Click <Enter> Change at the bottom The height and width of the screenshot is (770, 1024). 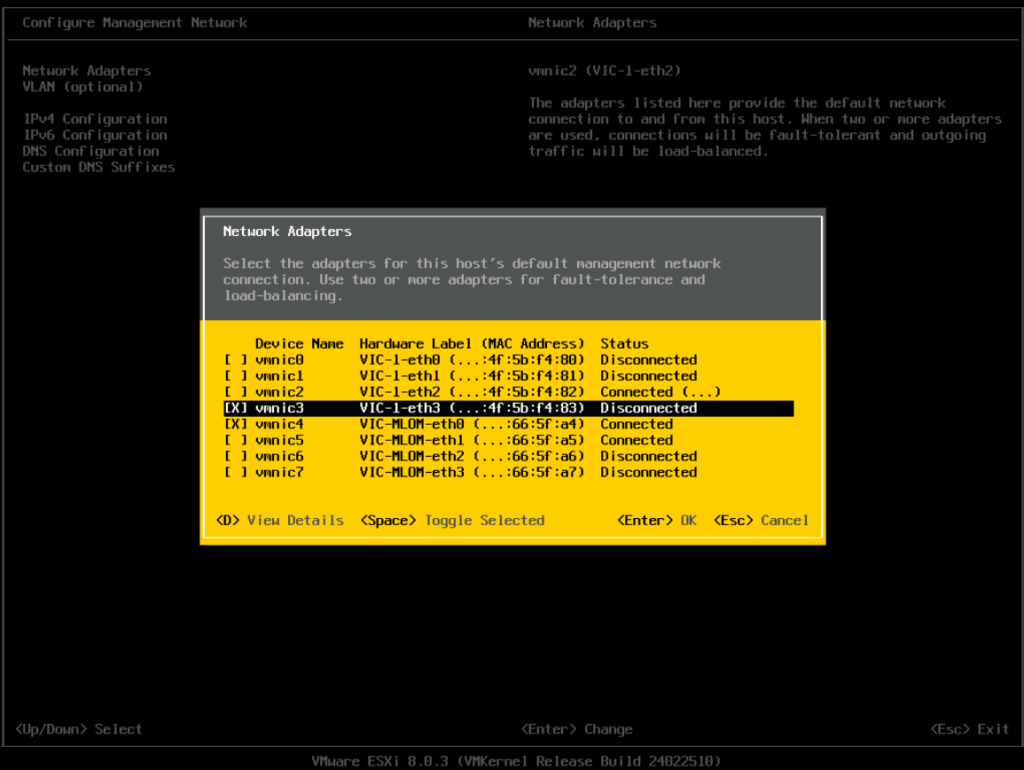tap(577, 729)
